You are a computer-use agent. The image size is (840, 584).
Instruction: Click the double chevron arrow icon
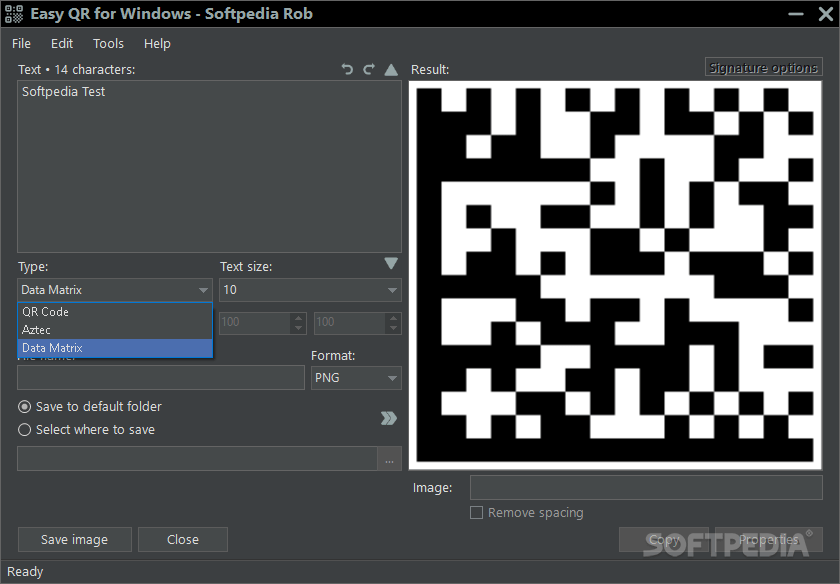(x=389, y=418)
